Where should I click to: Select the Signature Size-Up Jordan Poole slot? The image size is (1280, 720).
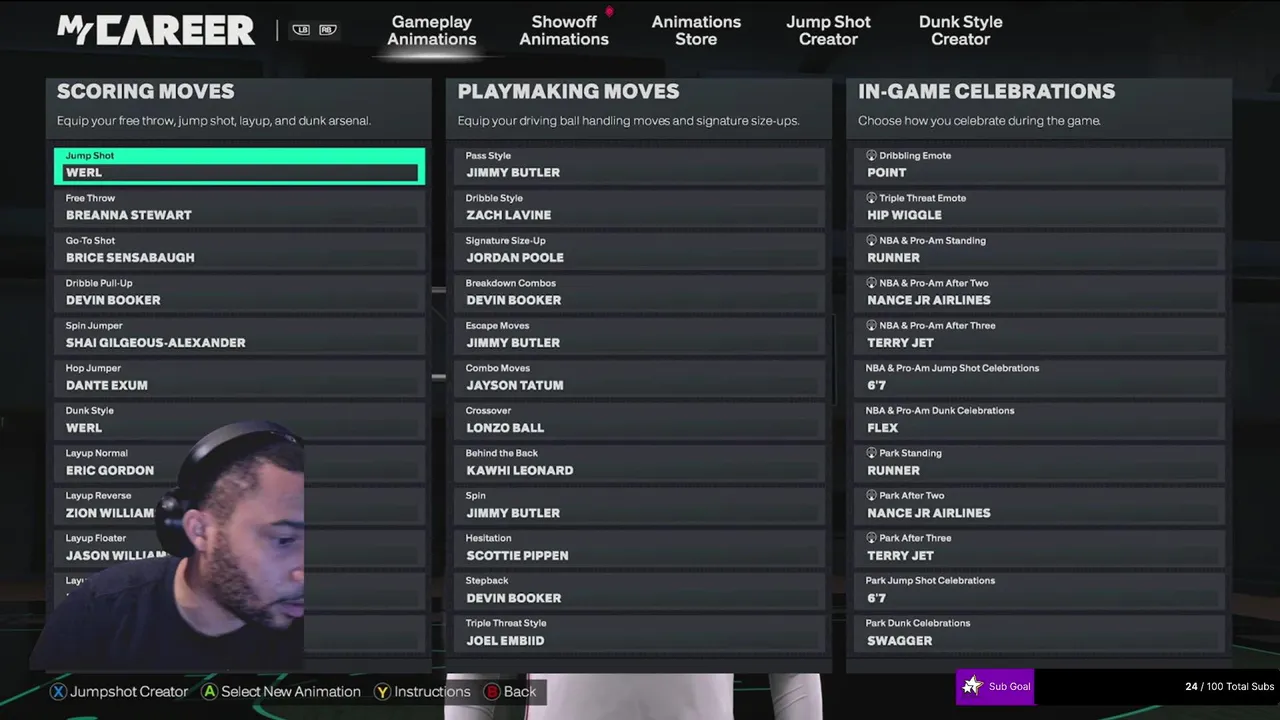(640, 251)
